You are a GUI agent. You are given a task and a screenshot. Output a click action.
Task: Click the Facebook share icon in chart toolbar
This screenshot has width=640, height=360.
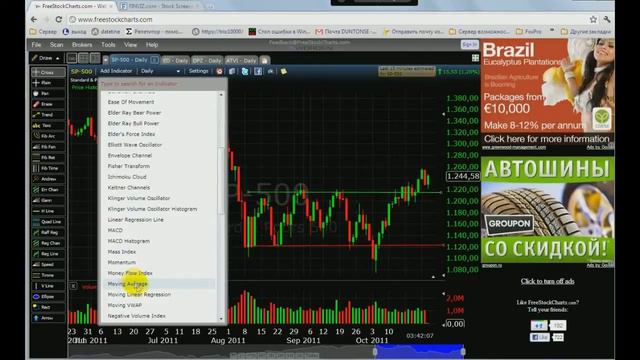point(258,71)
